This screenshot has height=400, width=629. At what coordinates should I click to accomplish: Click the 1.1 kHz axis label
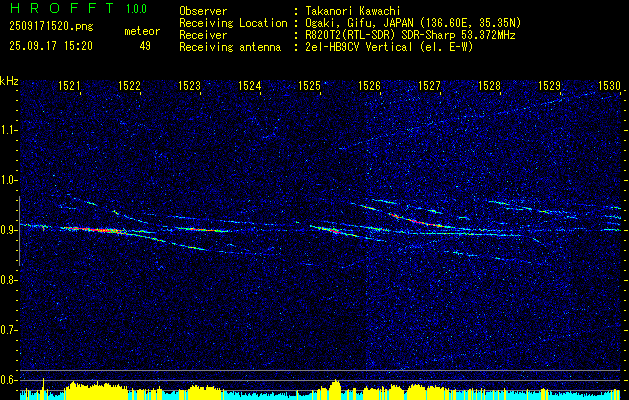pyautogui.click(x=8, y=130)
